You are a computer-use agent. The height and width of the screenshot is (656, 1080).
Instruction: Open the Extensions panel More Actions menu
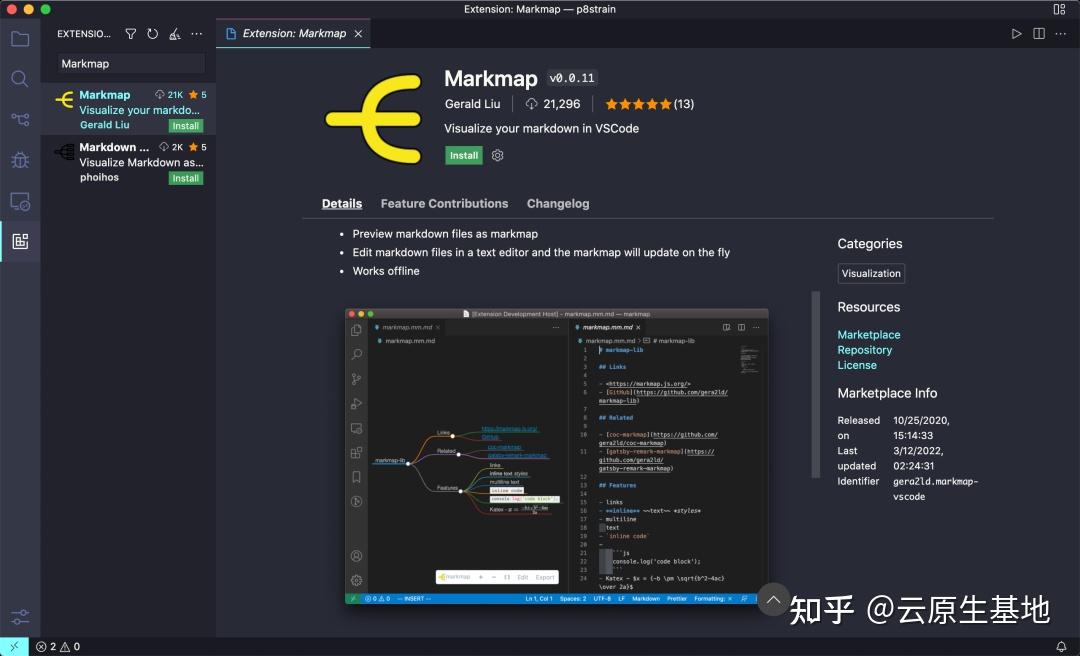(x=196, y=33)
